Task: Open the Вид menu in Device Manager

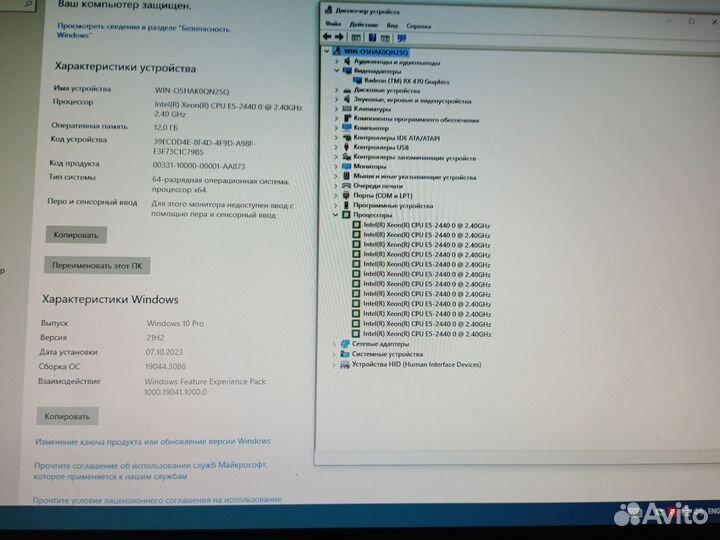Action: coord(392,25)
